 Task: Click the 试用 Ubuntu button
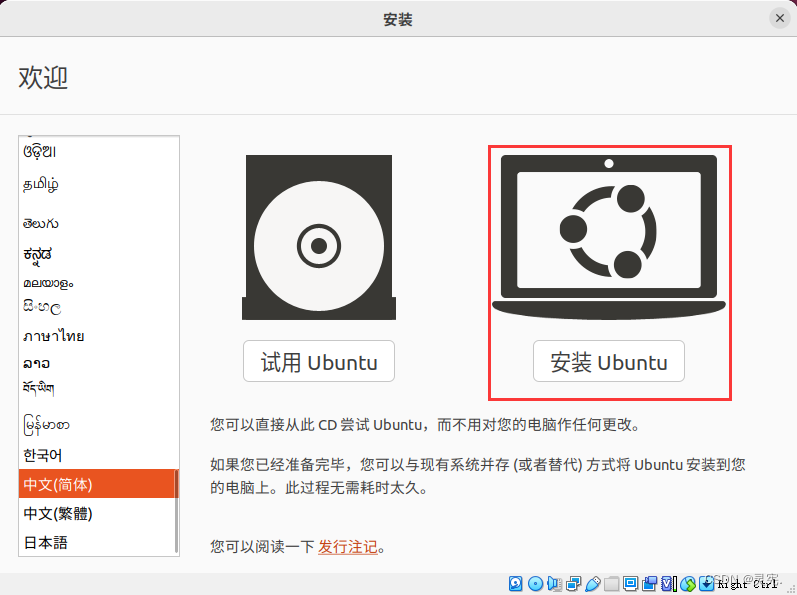[x=319, y=361]
